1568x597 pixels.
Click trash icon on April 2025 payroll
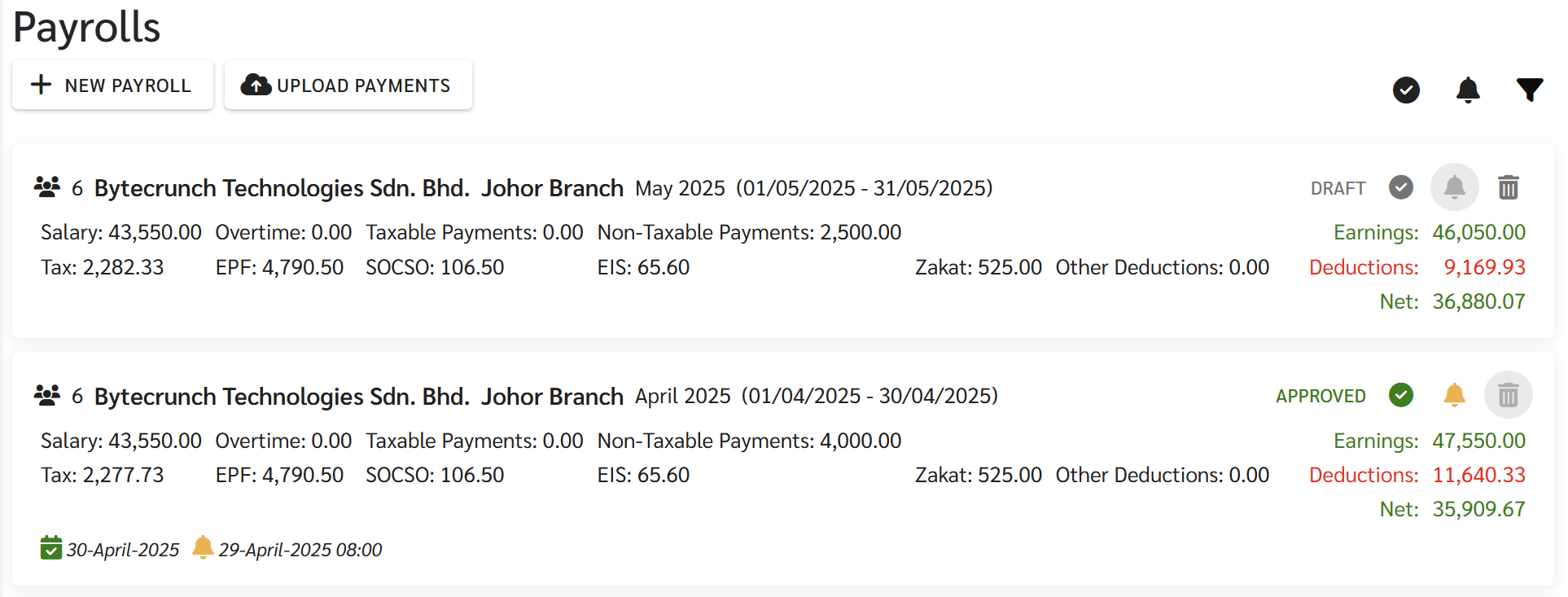click(x=1508, y=396)
